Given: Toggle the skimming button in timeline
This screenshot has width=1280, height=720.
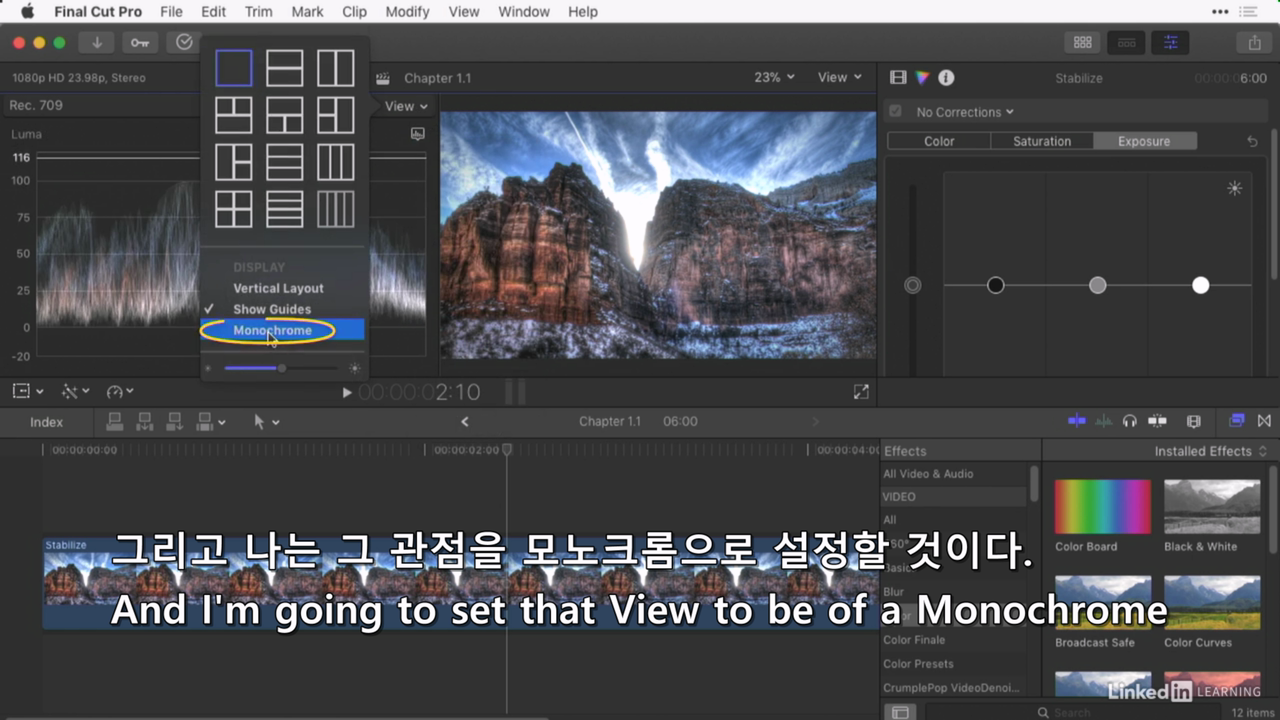Looking at the screenshot, I should pos(1077,421).
